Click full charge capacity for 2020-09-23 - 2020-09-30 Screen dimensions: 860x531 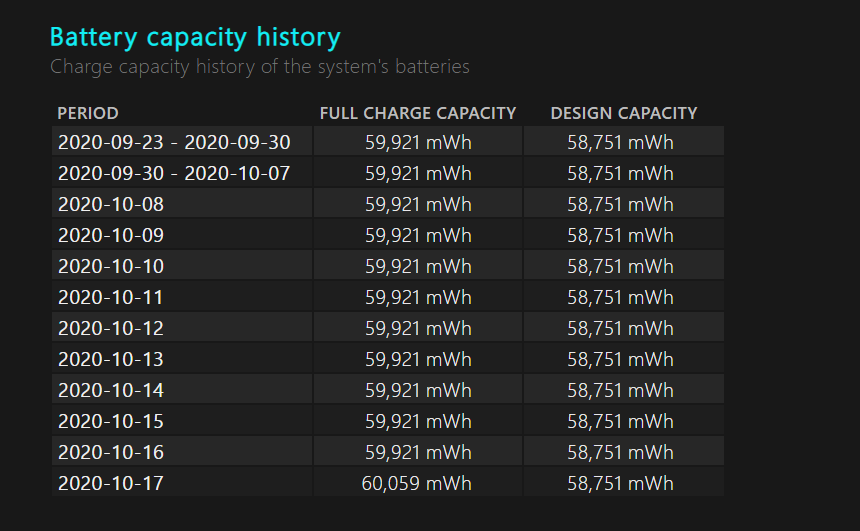[x=418, y=143]
